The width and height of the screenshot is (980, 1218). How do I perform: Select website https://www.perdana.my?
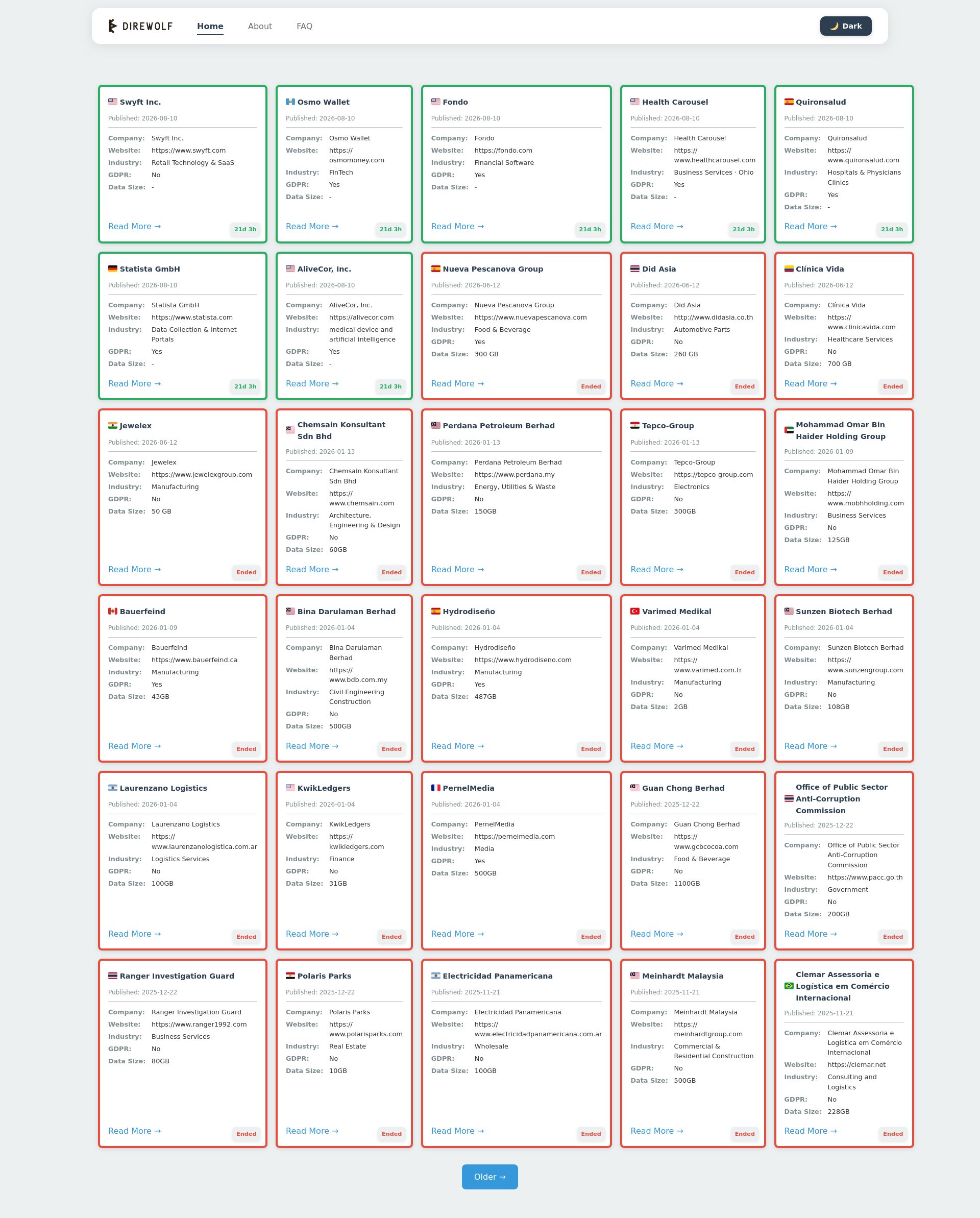pyautogui.click(x=514, y=475)
